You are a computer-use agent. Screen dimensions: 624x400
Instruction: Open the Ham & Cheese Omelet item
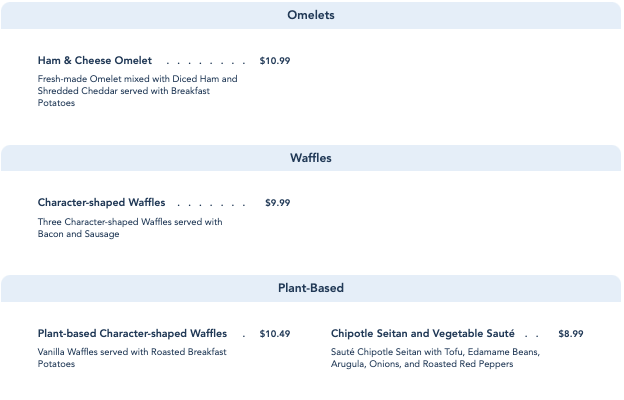[x=95, y=61]
